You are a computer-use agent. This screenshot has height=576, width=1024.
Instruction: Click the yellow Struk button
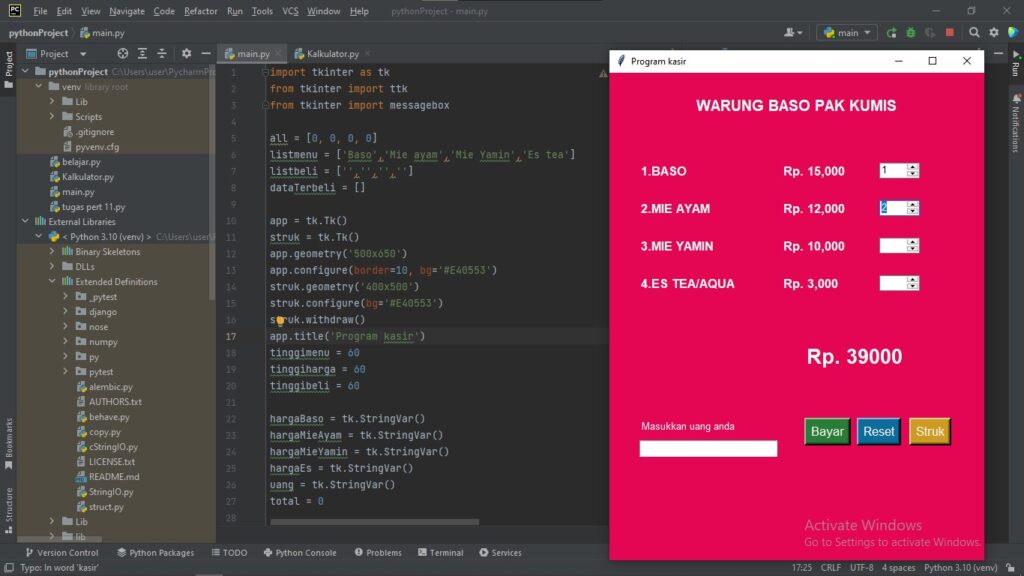[929, 432]
